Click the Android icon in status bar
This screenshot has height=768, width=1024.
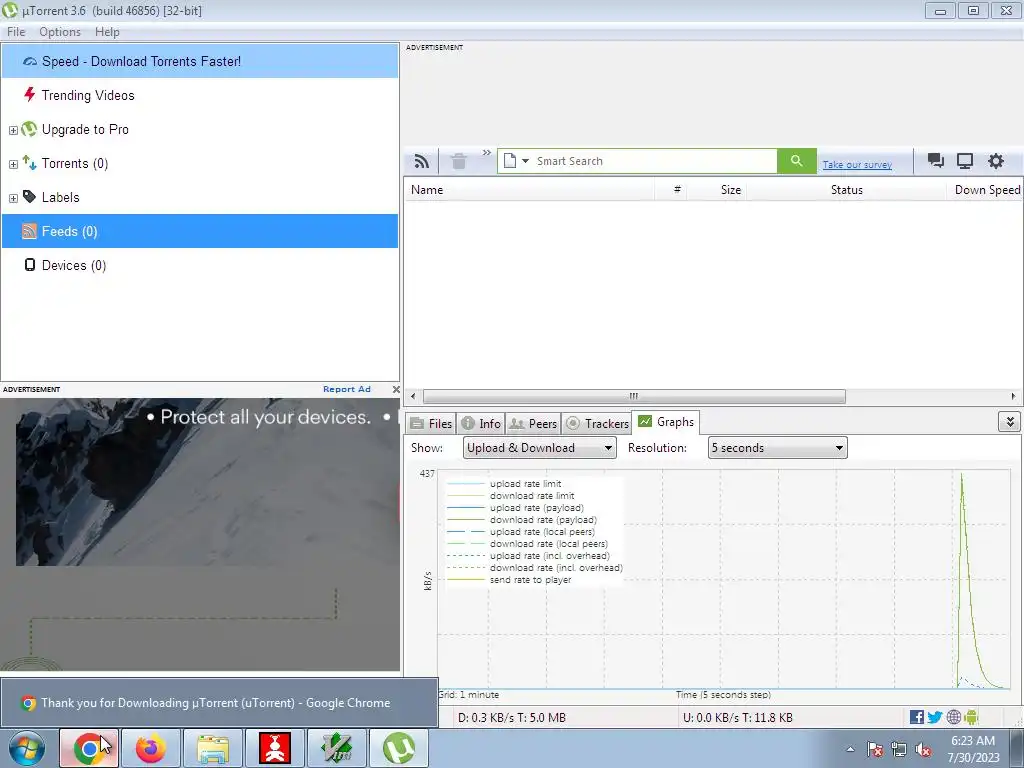(971, 717)
